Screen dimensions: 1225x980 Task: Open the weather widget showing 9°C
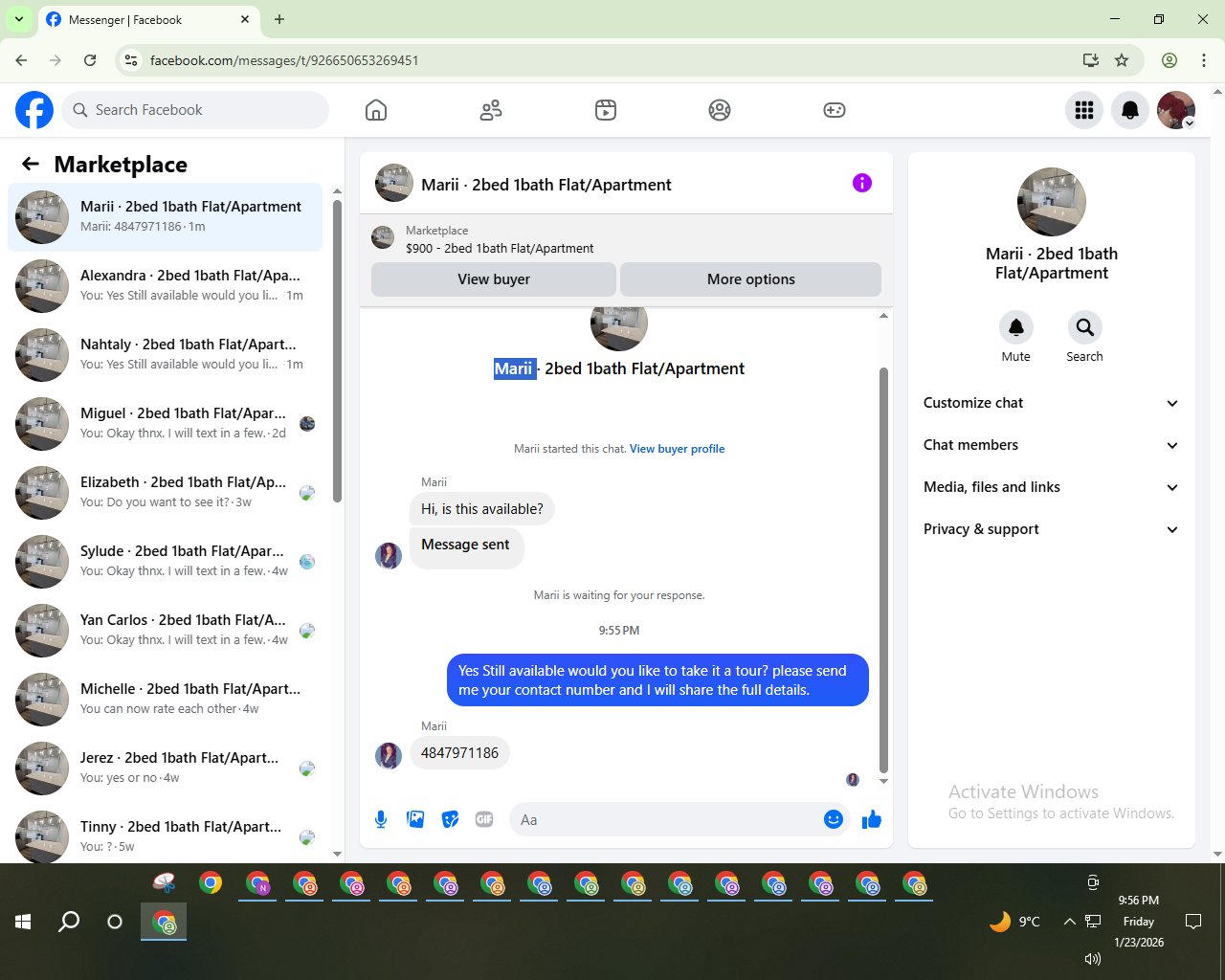pyautogui.click(x=1014, y=922)
